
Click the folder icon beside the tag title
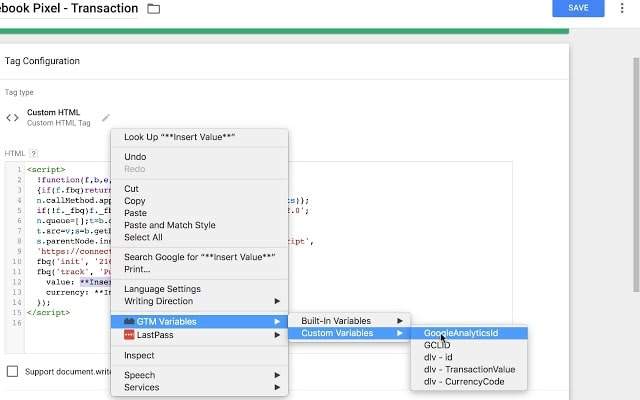(153, 9)
